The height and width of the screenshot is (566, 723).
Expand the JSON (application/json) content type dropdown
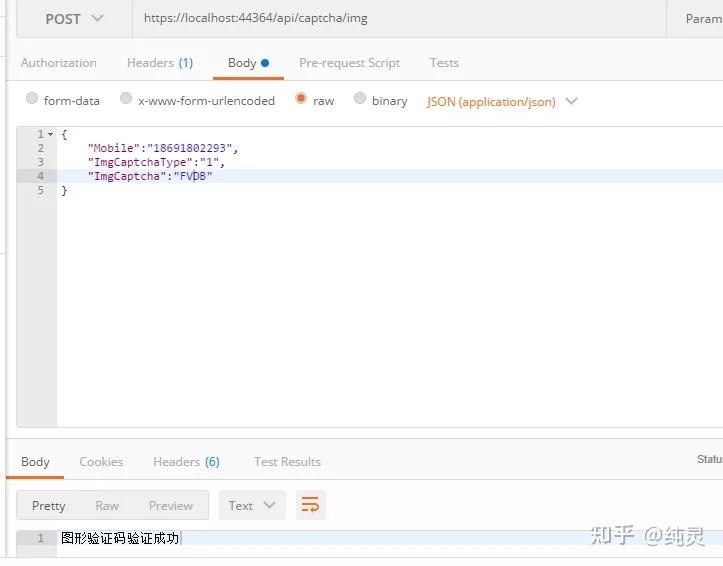[x=502, y=101]
